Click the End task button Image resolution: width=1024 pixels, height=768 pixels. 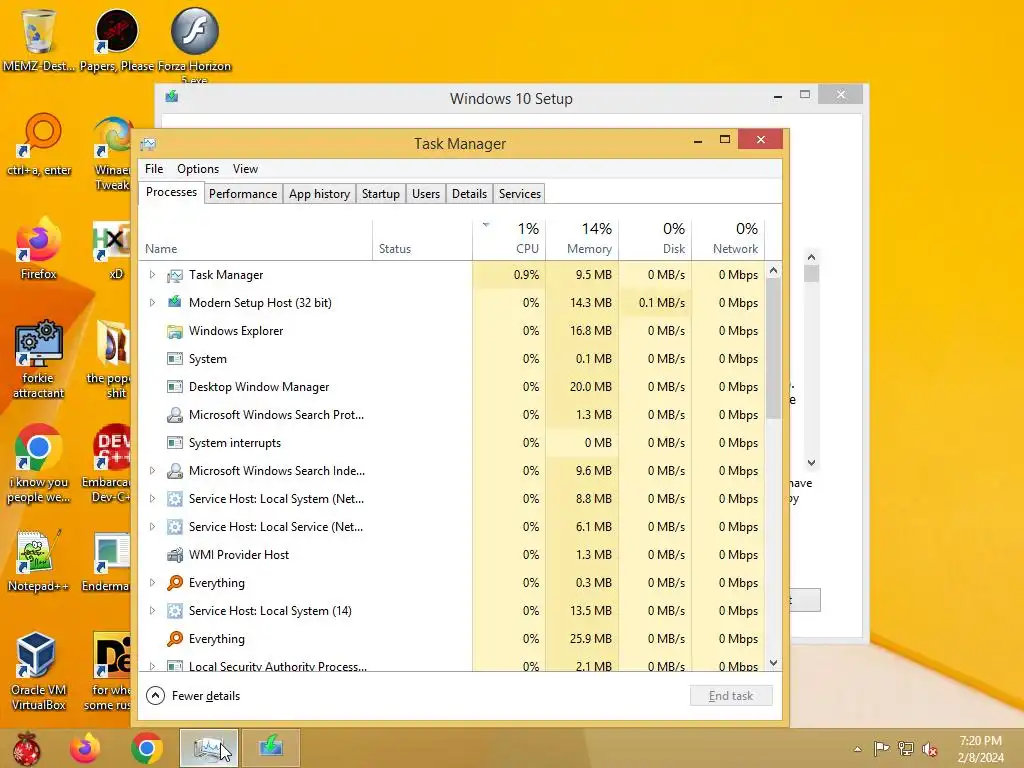[731, 696]
